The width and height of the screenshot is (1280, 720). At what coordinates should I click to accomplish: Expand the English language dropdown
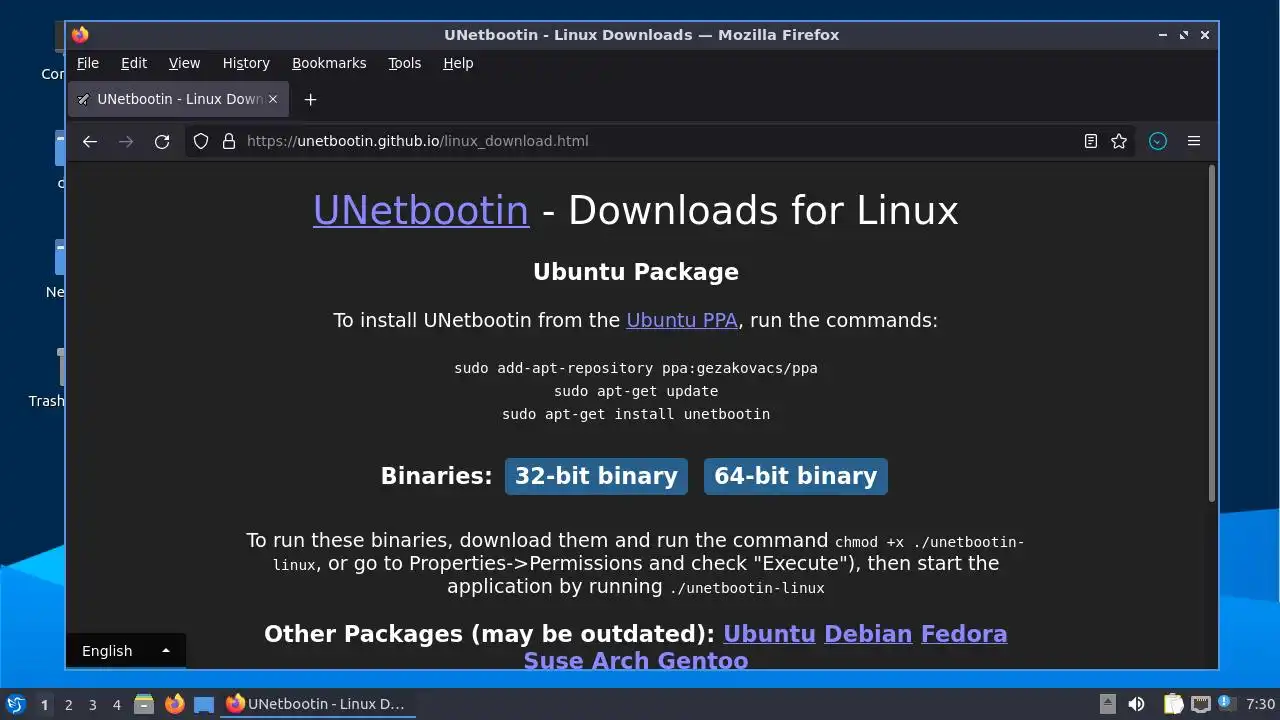126,651
